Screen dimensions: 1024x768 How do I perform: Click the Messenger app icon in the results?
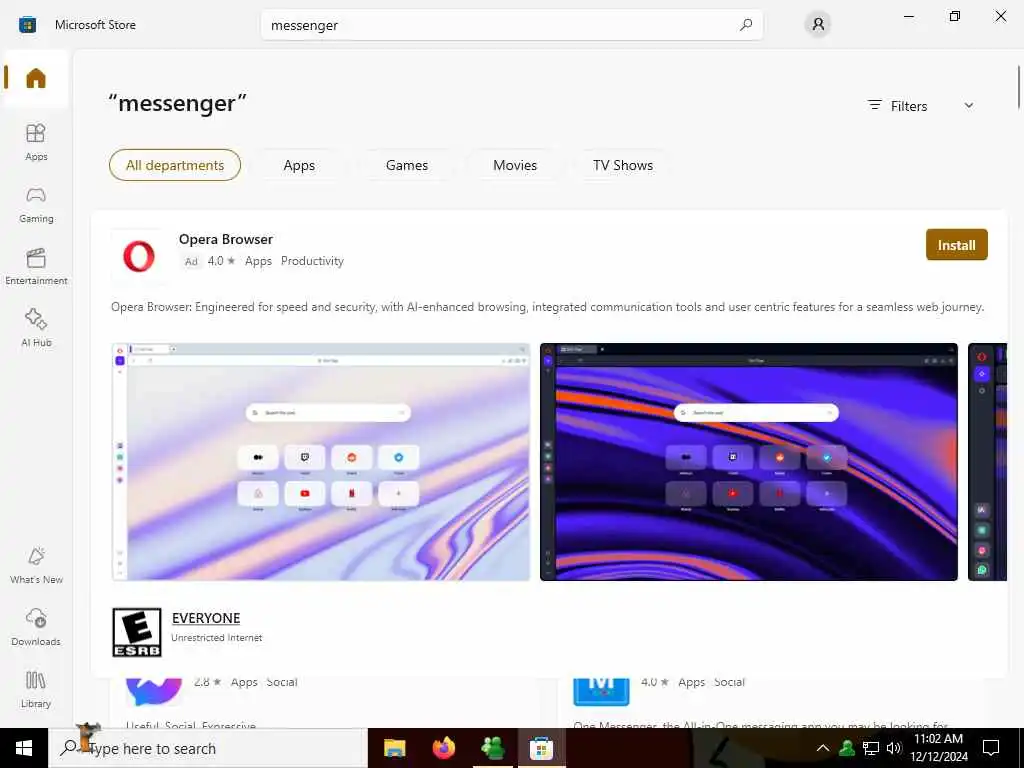pyautogui.click(x=153, y=691)
